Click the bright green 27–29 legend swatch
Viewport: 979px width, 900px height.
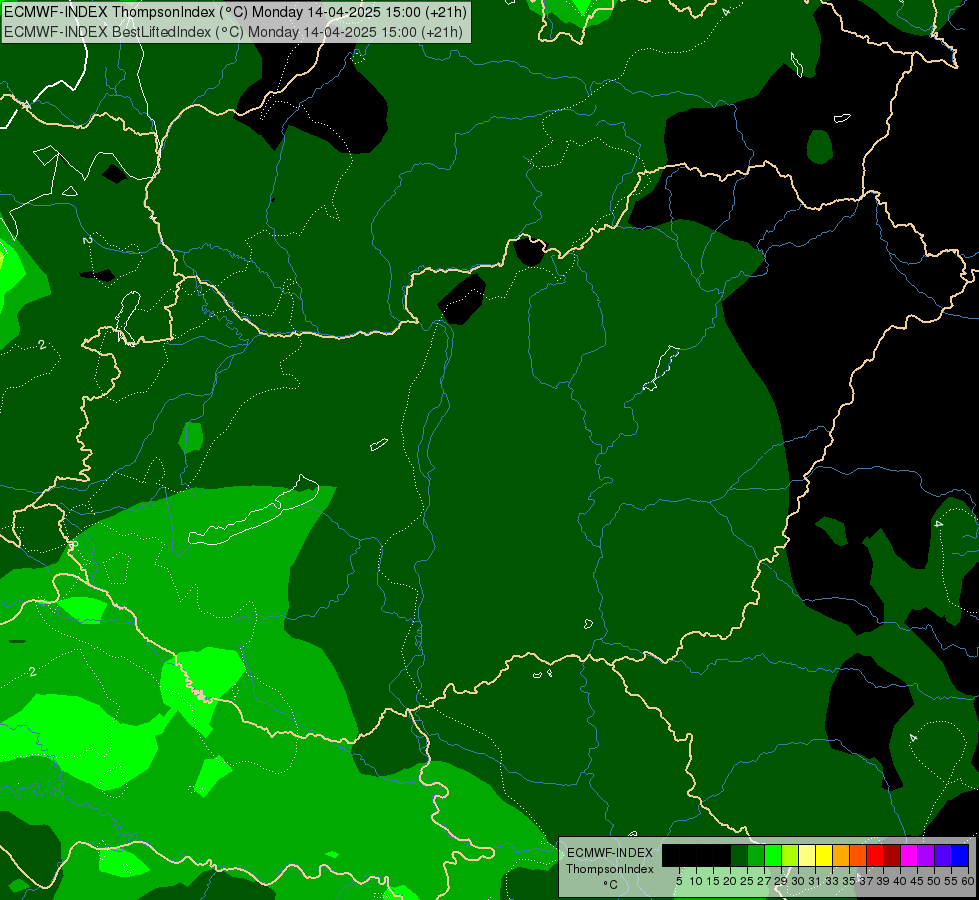coord(773,855)
